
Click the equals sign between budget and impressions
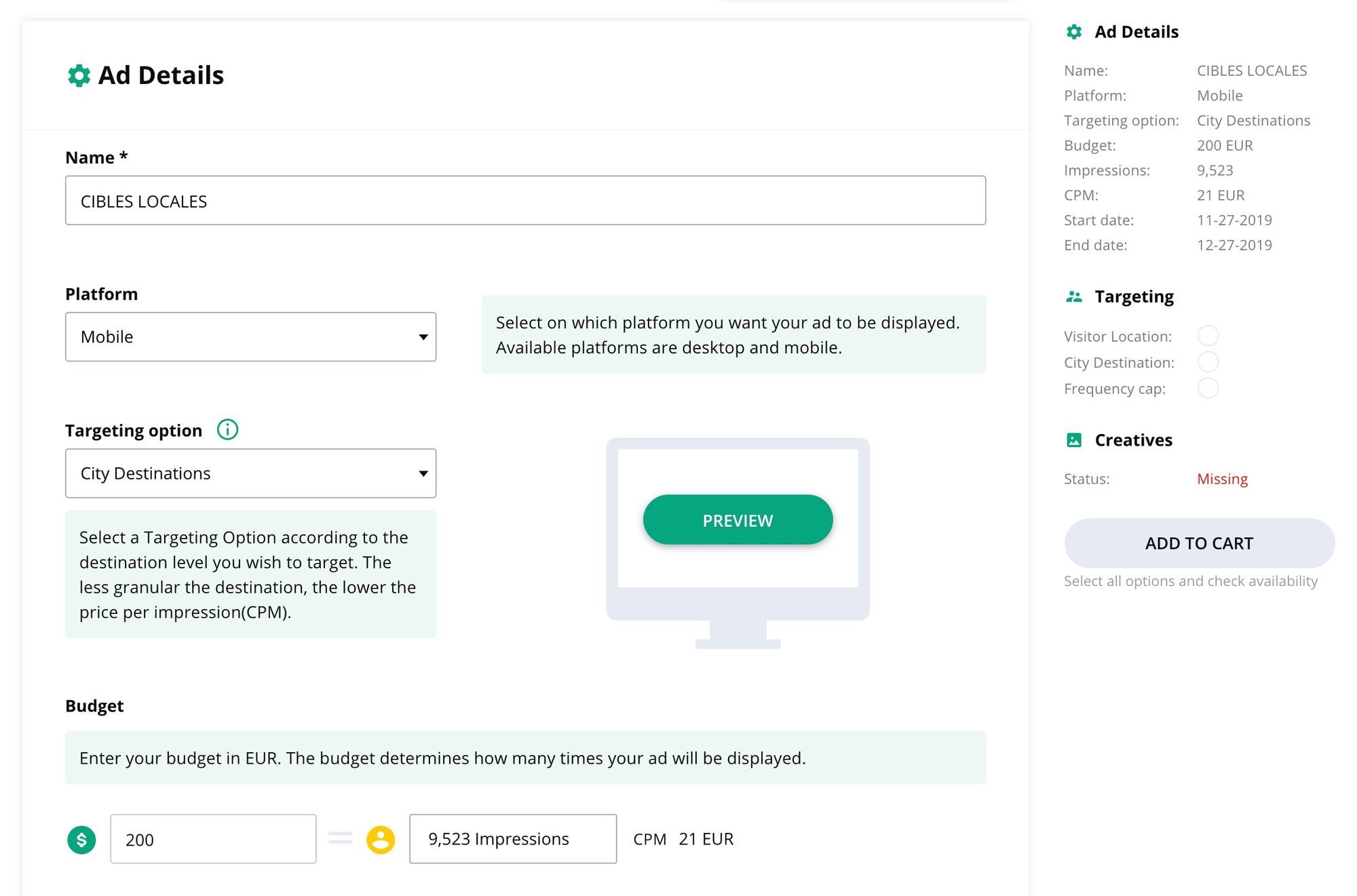341,838
